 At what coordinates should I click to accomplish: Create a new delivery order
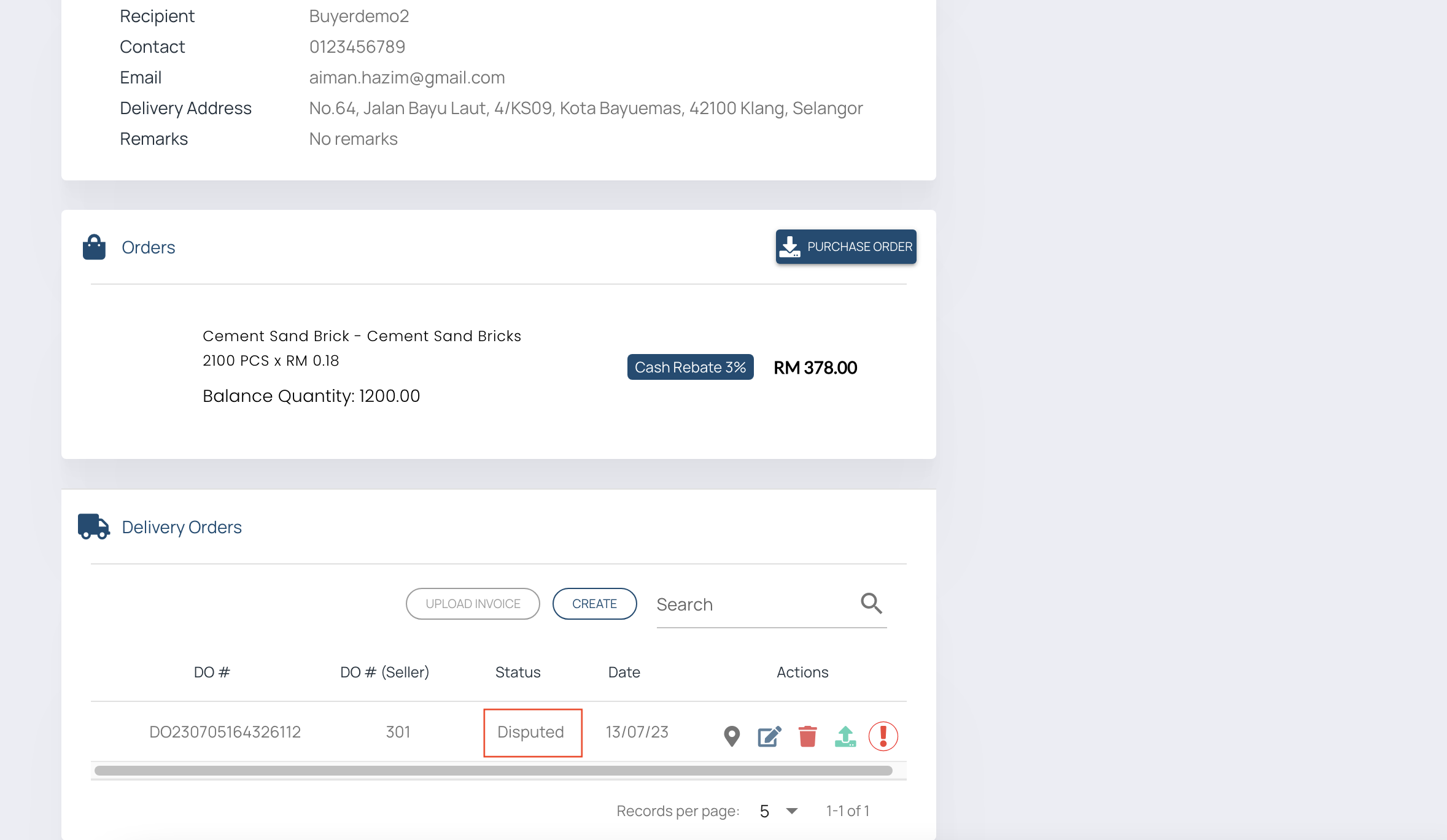(x=594, y=604)
